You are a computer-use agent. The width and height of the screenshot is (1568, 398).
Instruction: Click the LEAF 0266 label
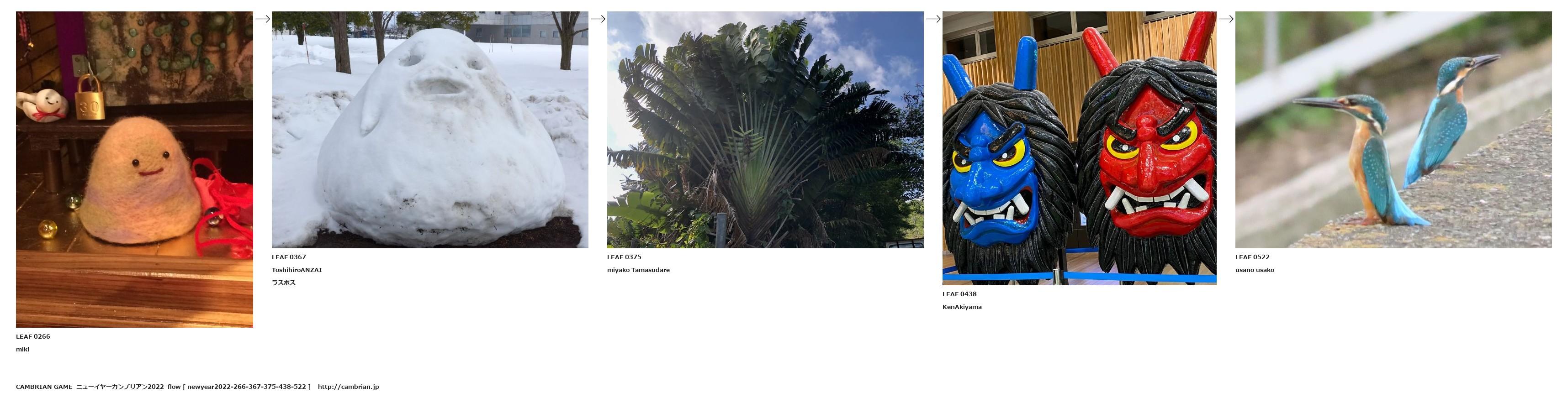(33, 337)
